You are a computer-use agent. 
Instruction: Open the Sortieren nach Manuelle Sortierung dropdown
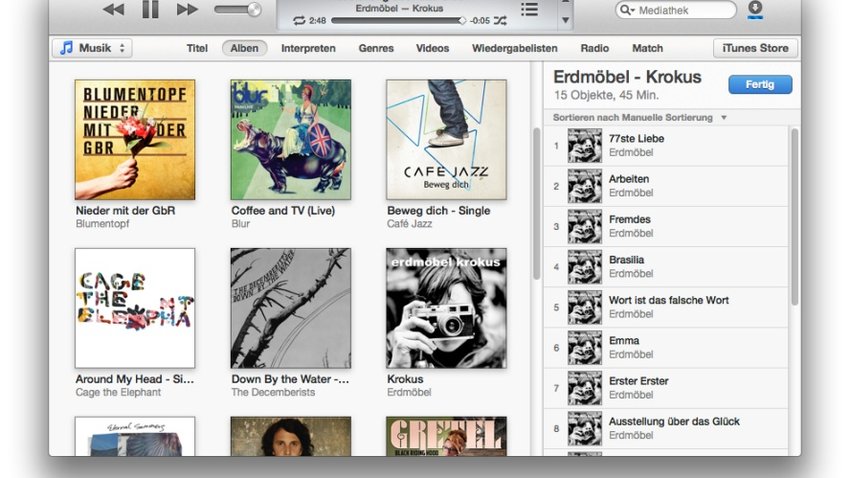pos(640,118)
